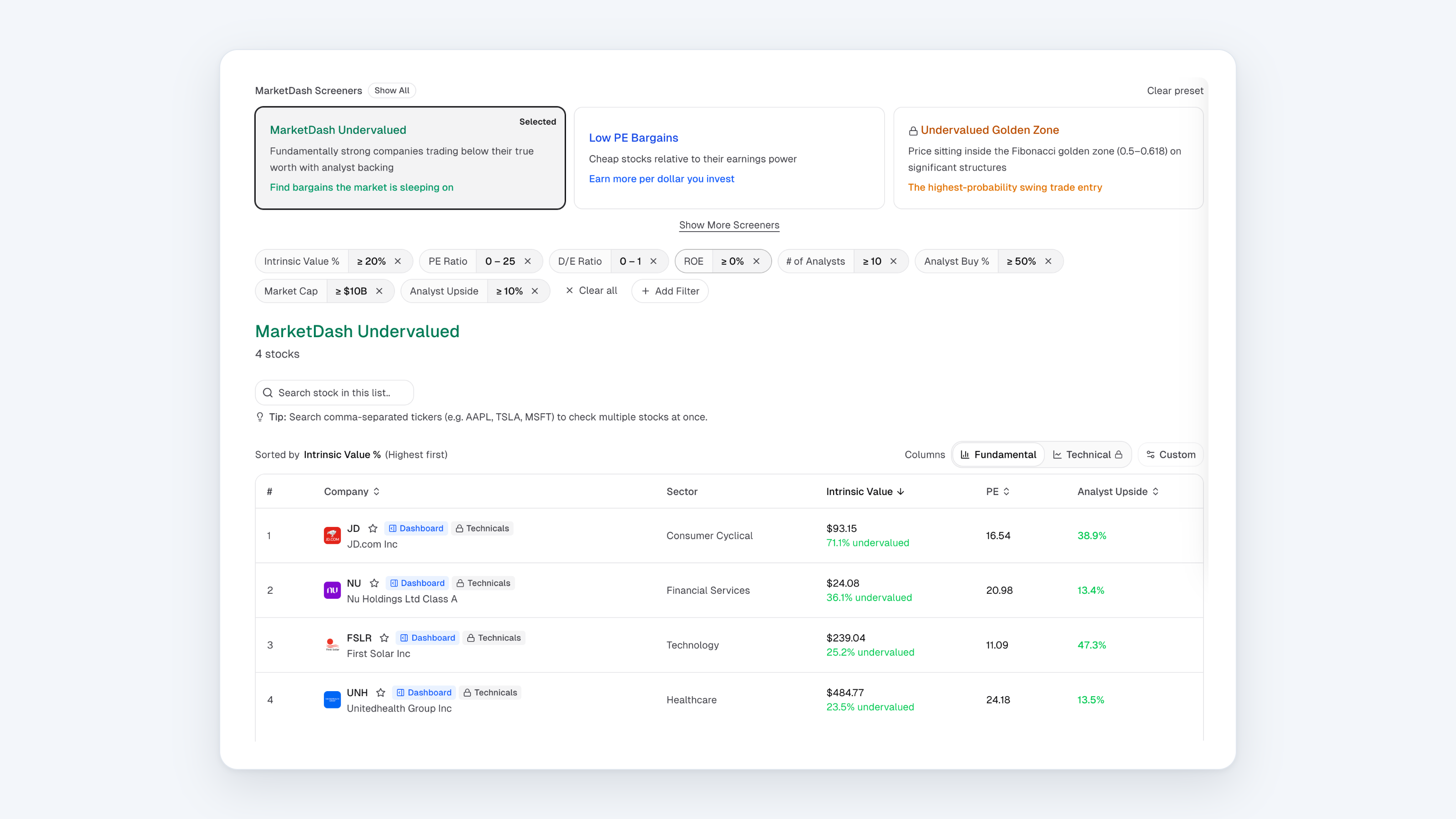This screenshot has height=819, width=1456.
Task: Remove the Market Cap filter
Action: (379, 291)
